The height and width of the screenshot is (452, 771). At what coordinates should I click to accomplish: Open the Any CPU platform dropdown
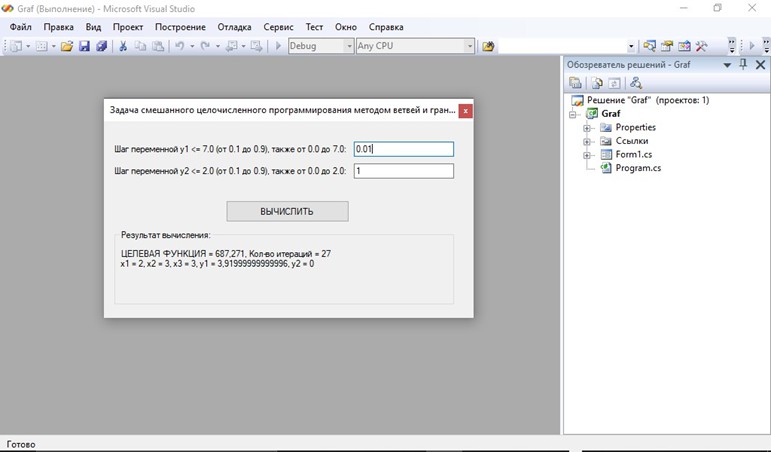[x=470, y=46]
